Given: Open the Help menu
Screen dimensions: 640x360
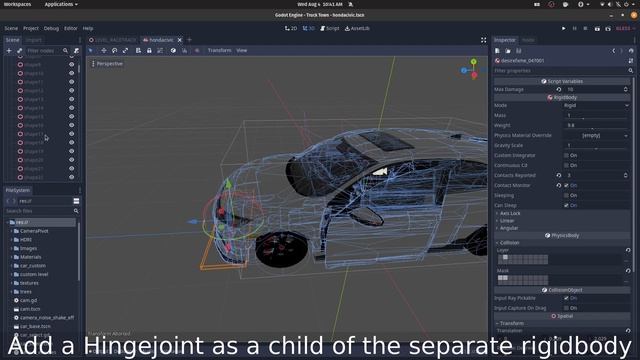Looking at the screenshot, I should pyautogui.click(x=88, y=28).
